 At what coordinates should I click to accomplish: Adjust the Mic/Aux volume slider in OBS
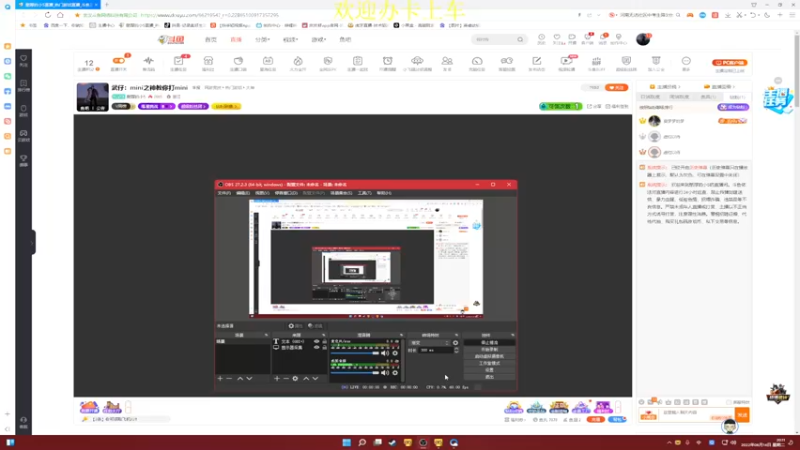click(x=355, y=353)
